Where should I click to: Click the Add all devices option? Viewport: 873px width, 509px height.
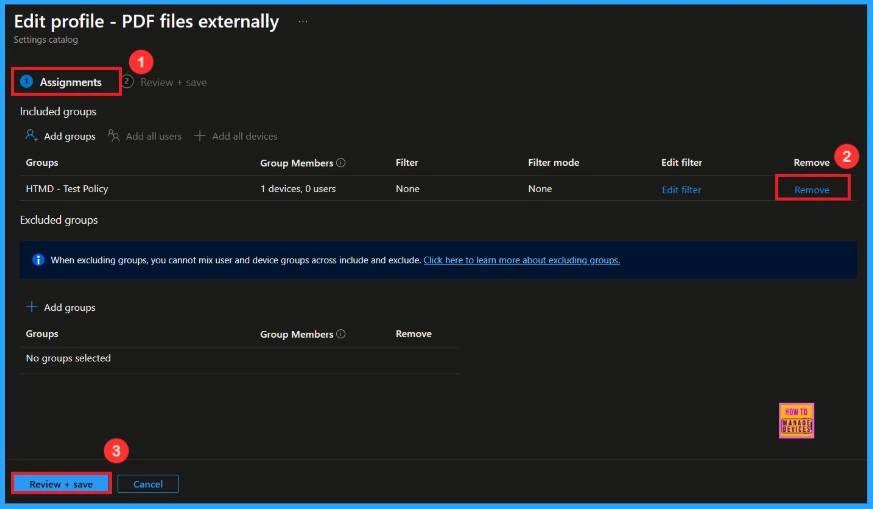coord(236,136)
